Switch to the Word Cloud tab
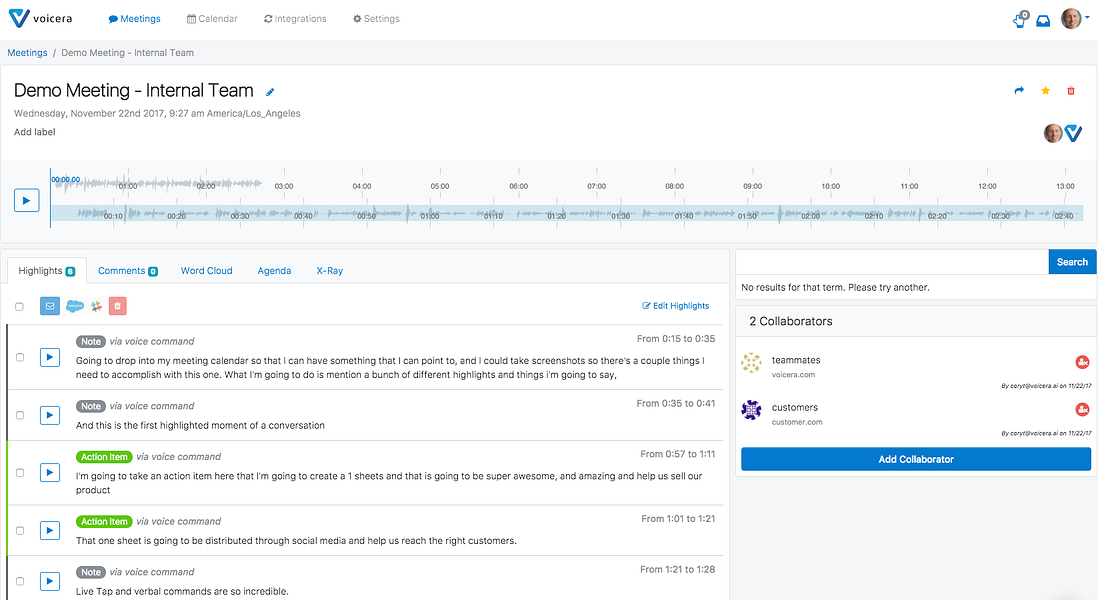 click(x=207, y=271)
